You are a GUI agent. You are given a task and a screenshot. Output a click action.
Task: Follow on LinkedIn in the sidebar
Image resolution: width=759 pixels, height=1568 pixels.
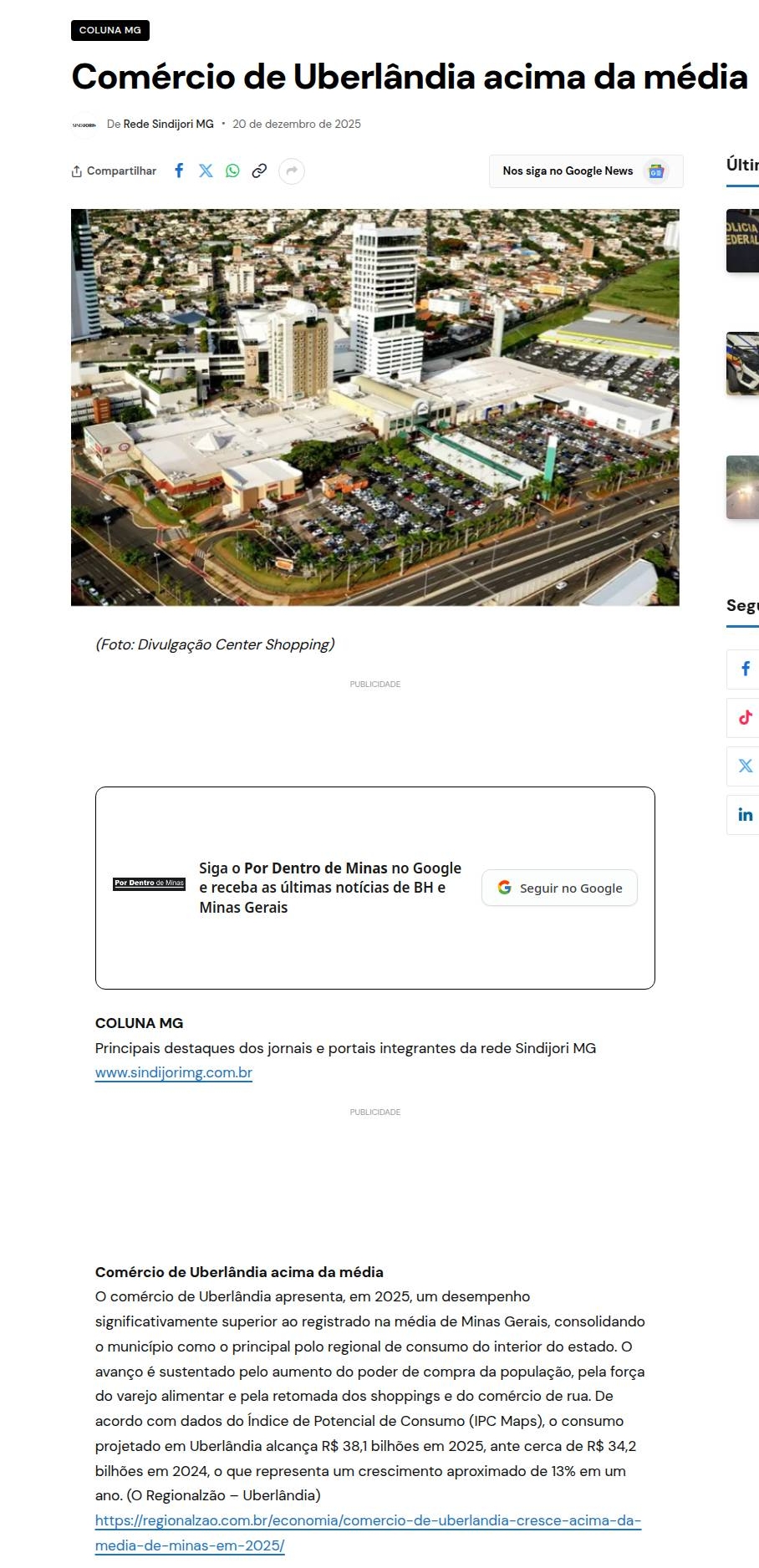[x=745, y=814]
